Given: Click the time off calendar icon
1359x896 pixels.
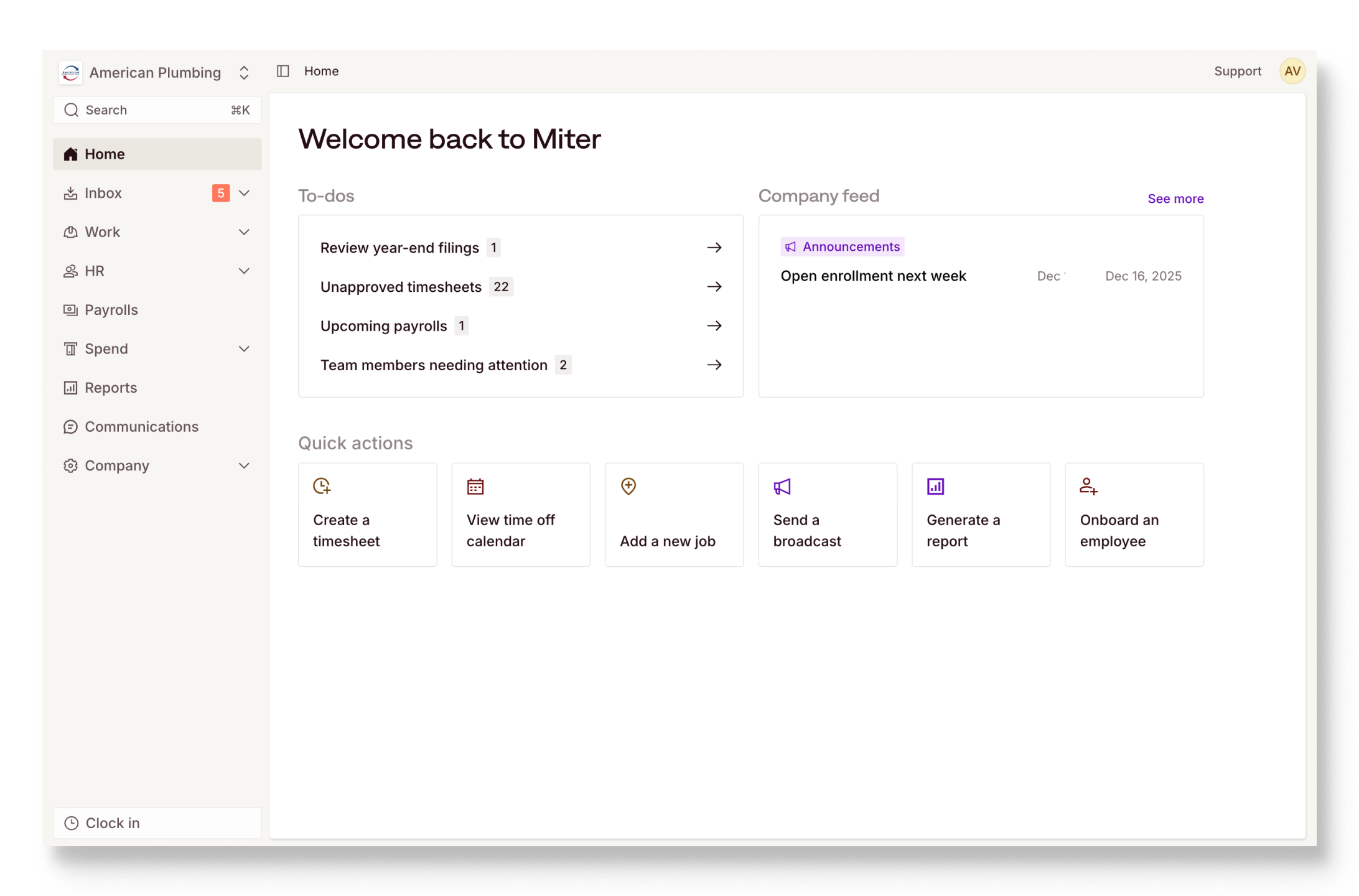Looking at the screenshot, I should pos(475,486).
